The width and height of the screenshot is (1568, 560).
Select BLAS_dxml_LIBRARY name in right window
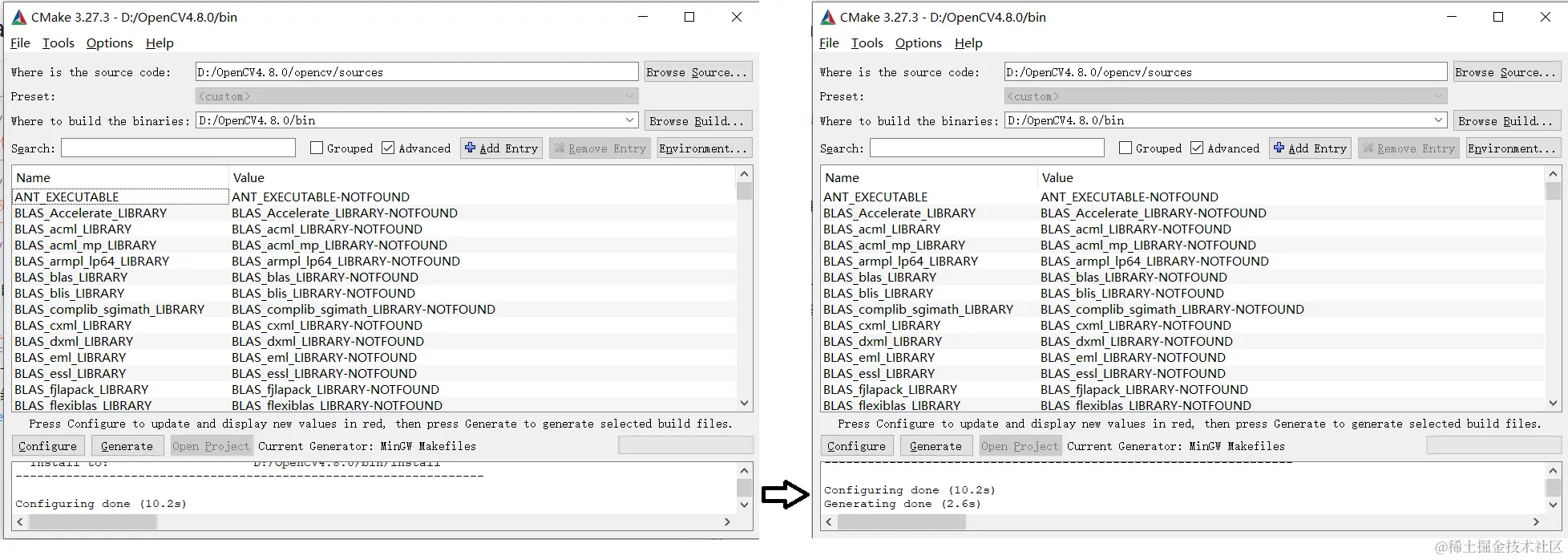(883, 342)
